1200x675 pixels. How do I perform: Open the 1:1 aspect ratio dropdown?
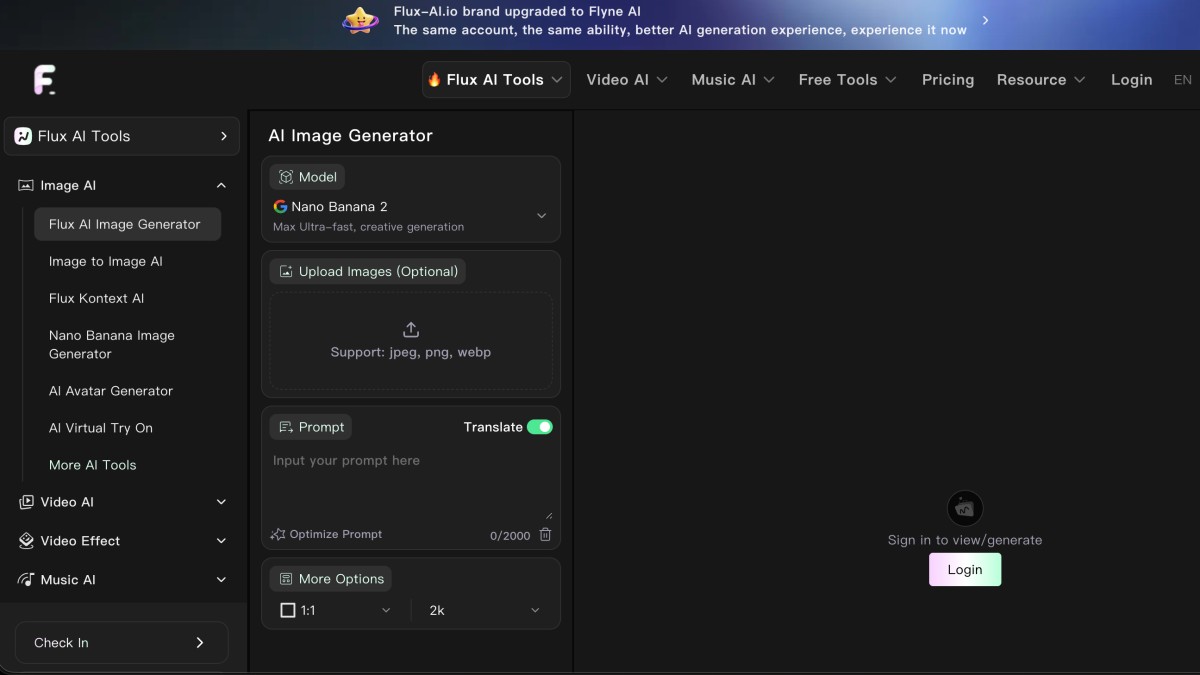[x=336, y=610]
